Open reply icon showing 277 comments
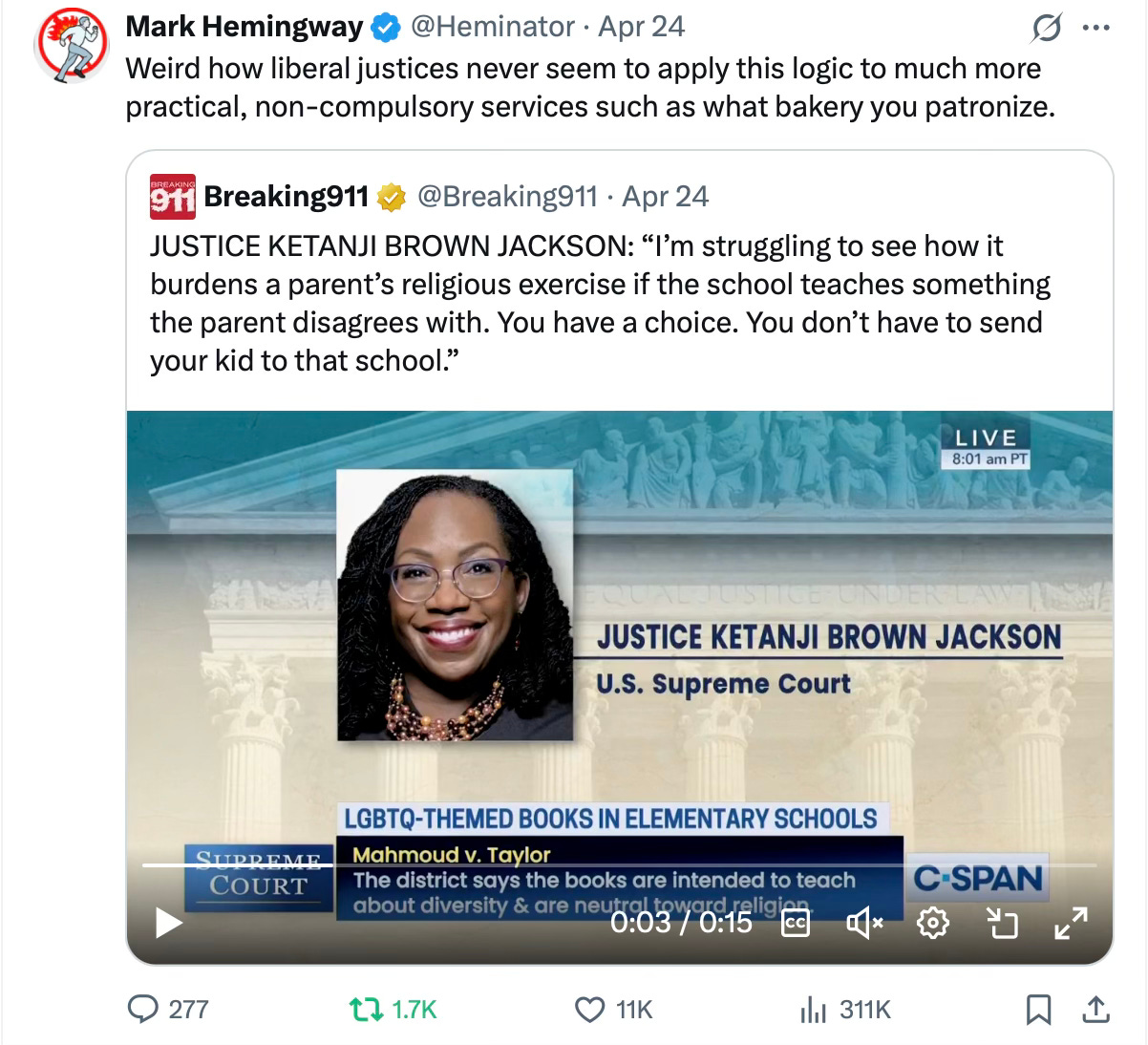Image resolution: width=1148 pixels, height=1045 pixels. (x=168, y=1009)
